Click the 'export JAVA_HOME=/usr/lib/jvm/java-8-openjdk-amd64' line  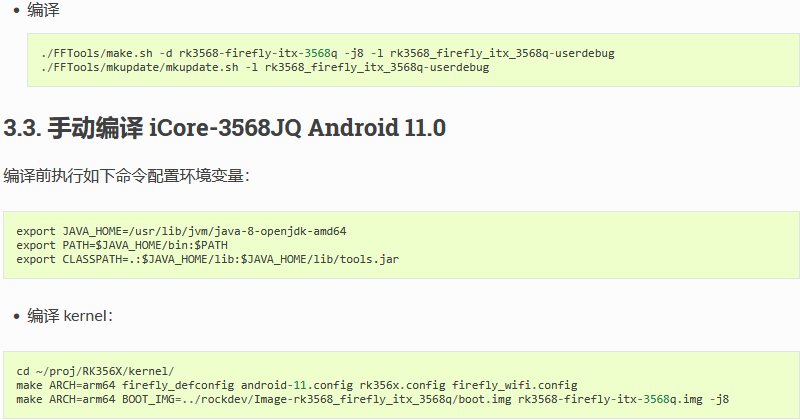(181, 231)
